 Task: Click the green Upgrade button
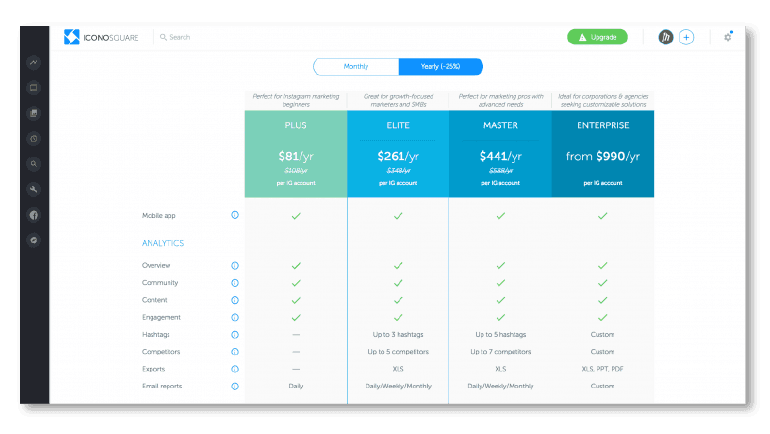click(x=597, y=37)
